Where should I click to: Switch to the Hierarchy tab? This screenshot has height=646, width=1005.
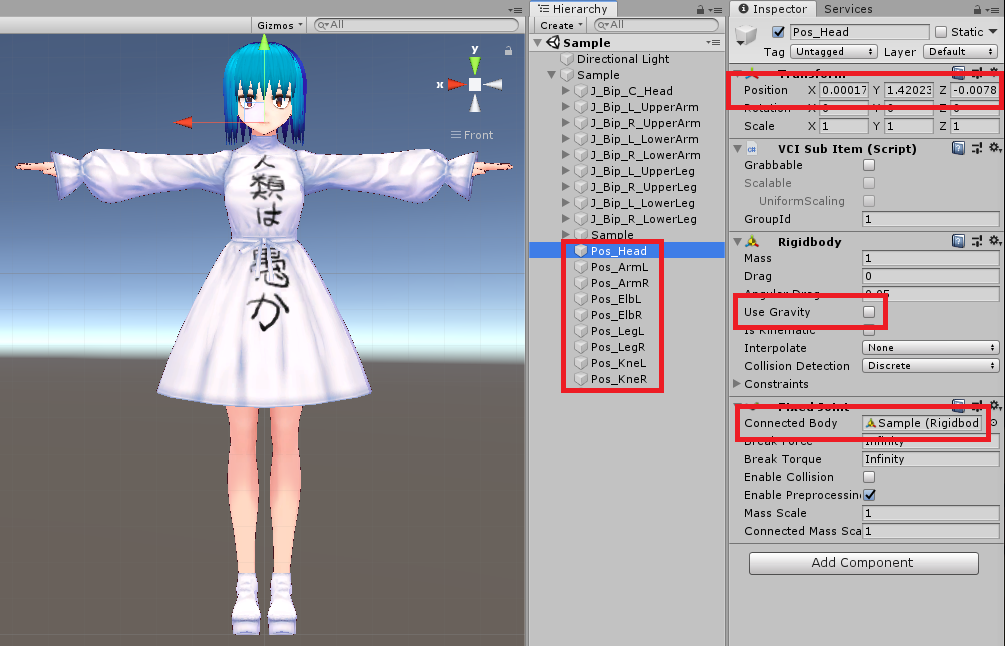click(x=573, y=9)
